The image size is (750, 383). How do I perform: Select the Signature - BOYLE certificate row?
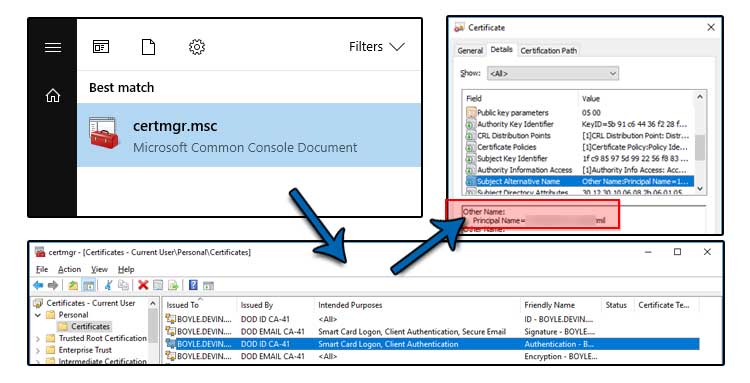431,331
